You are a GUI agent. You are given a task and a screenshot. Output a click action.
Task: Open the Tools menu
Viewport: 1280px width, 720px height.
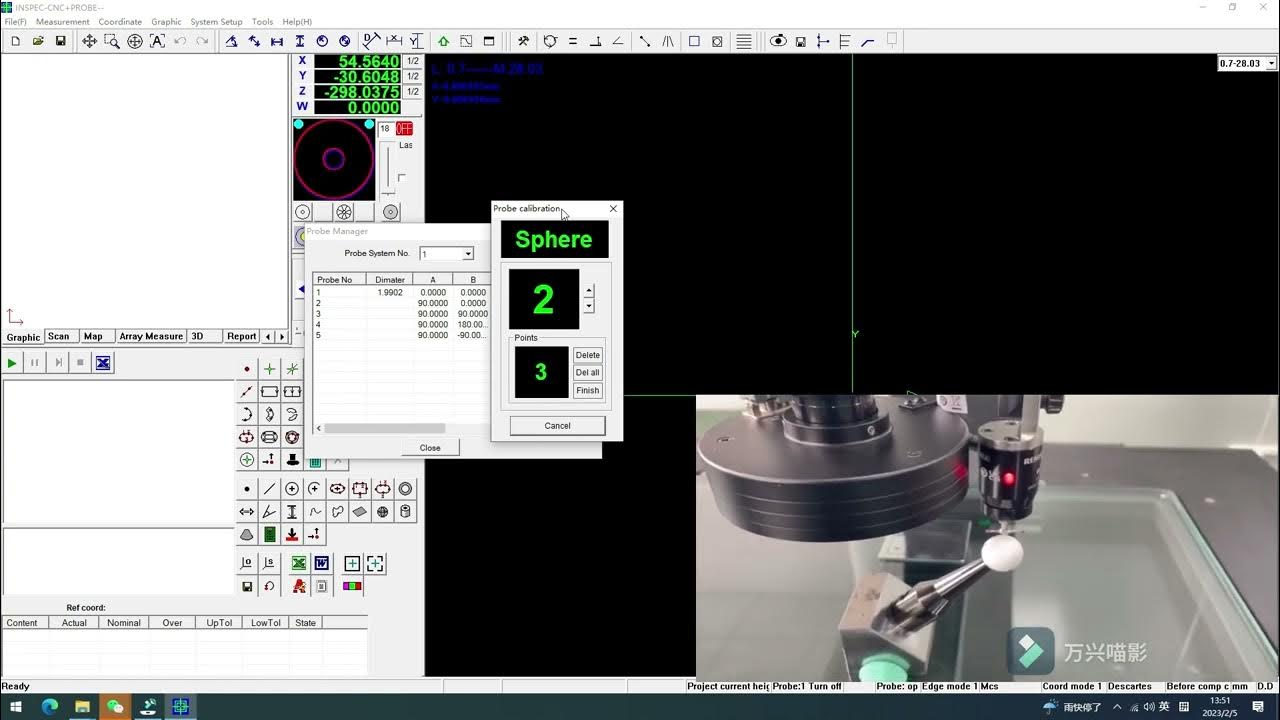[x=262, y=21]
